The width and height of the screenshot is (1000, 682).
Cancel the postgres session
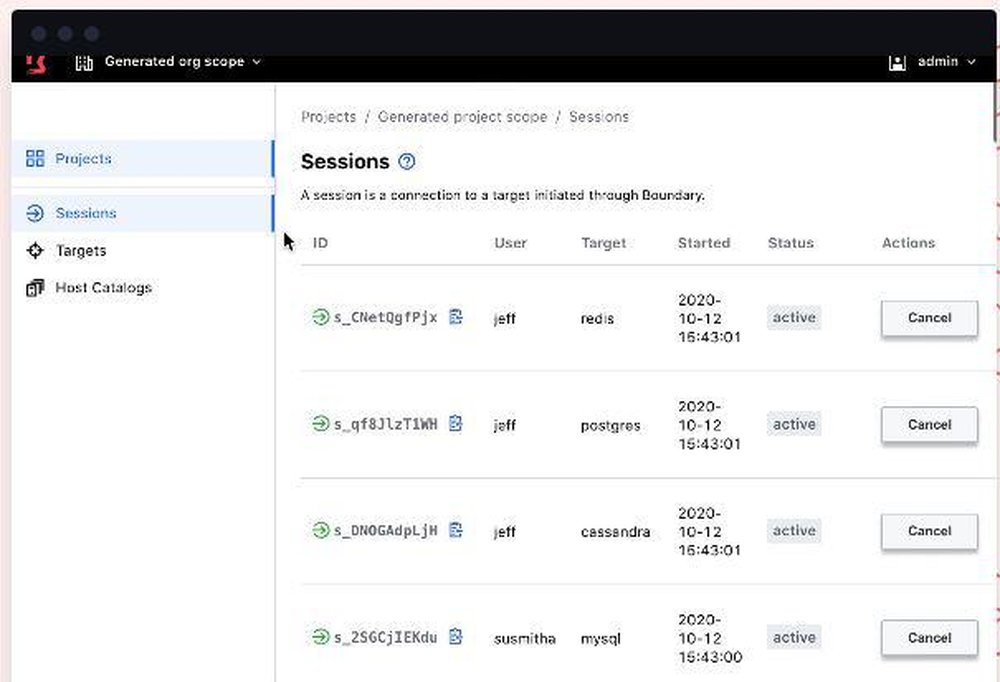coord(929,424)
